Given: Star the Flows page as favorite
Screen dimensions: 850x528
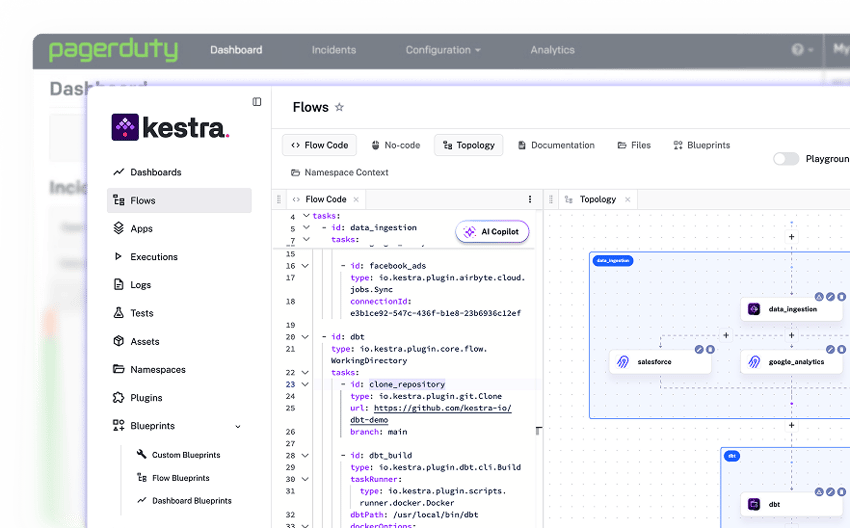Looking at the screenshot, I should pos(339,108).
